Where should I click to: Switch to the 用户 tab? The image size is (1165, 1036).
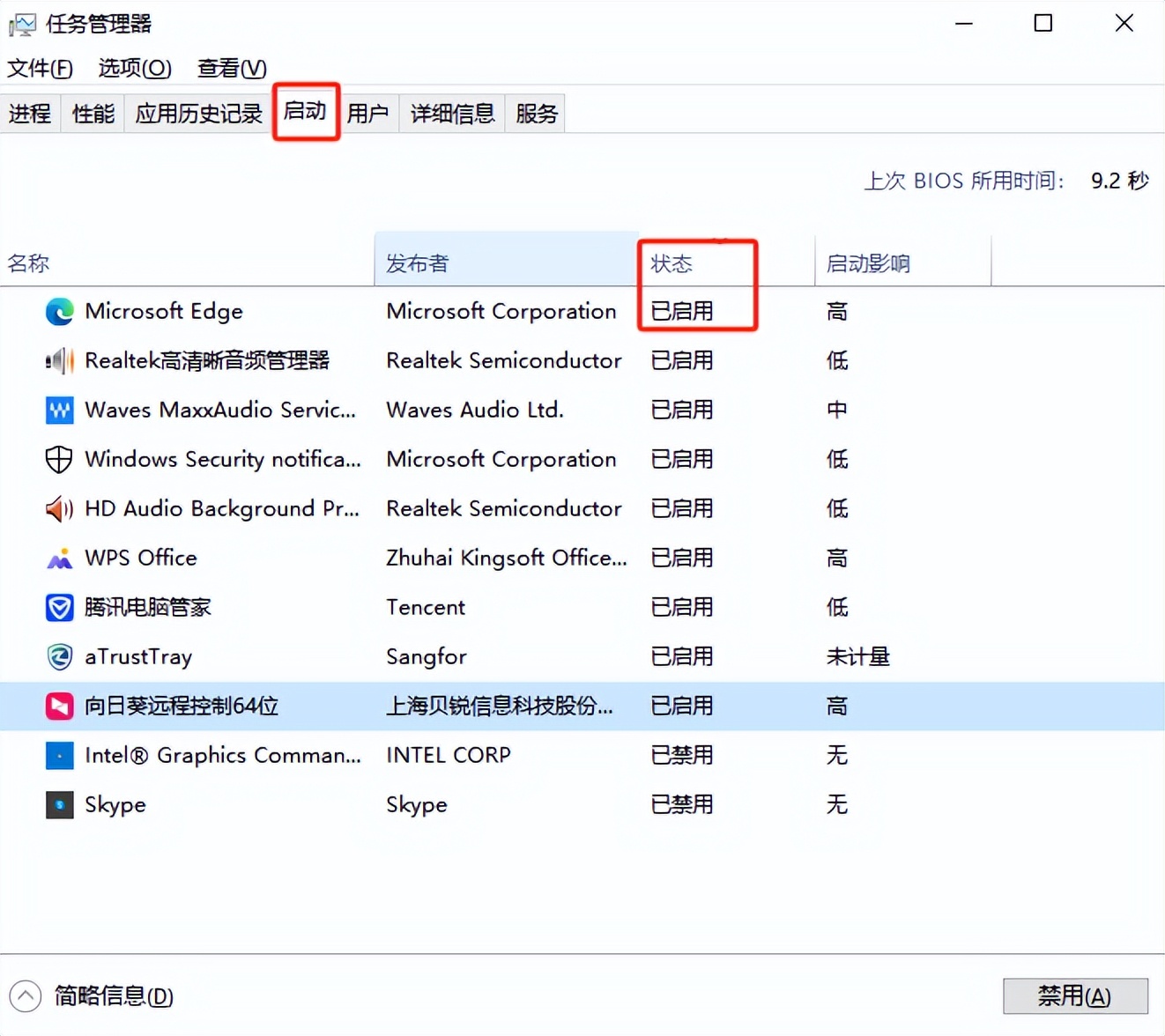[x=368, y=114]
